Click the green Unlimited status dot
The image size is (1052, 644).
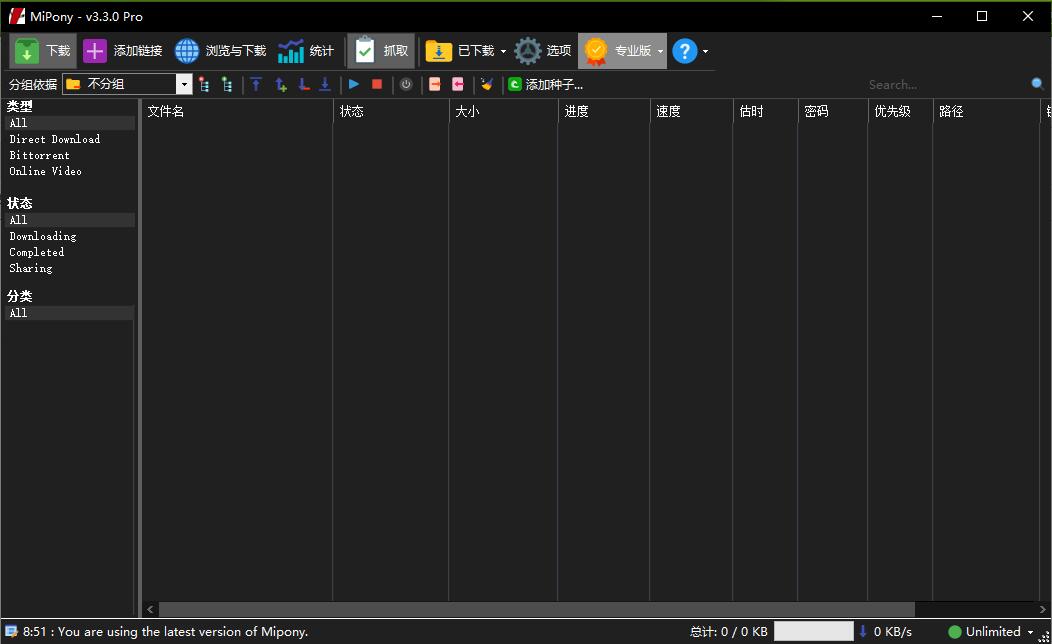click(x=955, y=632)
